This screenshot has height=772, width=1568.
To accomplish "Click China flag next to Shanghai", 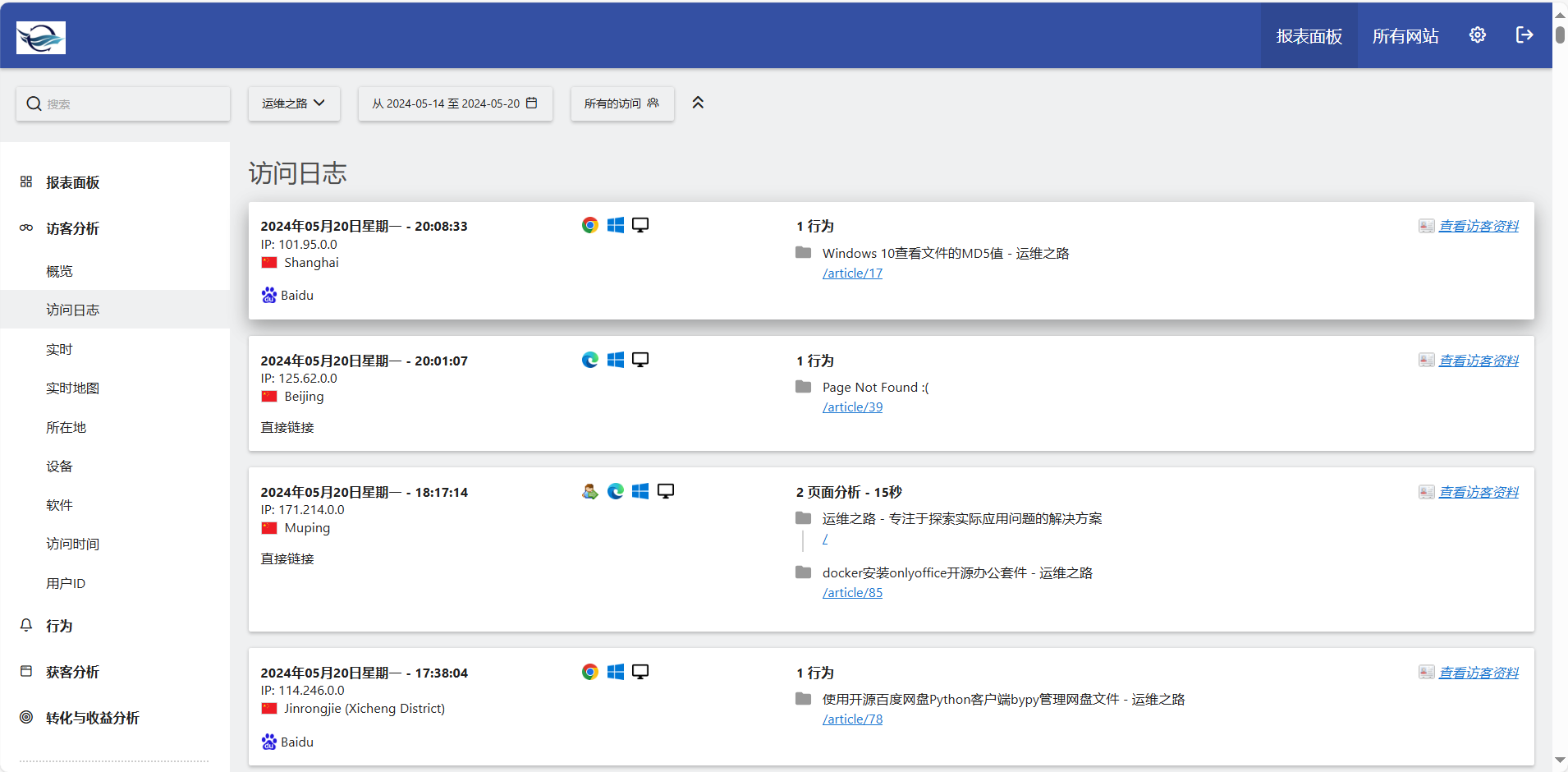I will click(269, 263).
